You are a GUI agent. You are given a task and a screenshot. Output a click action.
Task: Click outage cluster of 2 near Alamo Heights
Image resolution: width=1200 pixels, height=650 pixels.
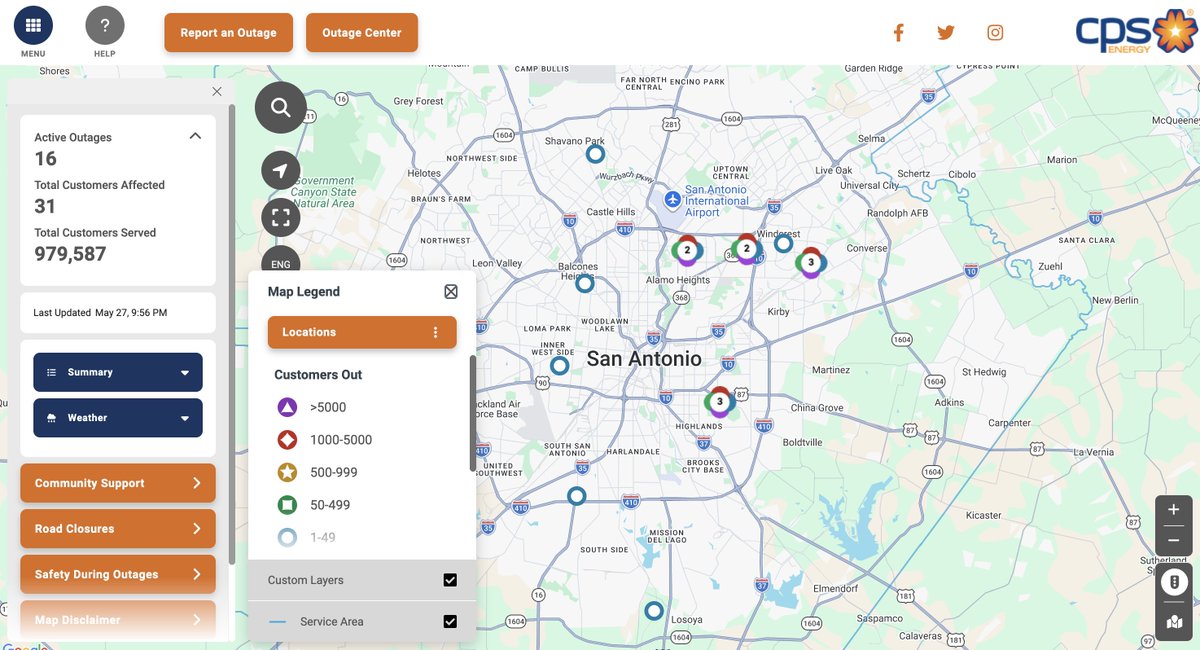coord(687,250)
